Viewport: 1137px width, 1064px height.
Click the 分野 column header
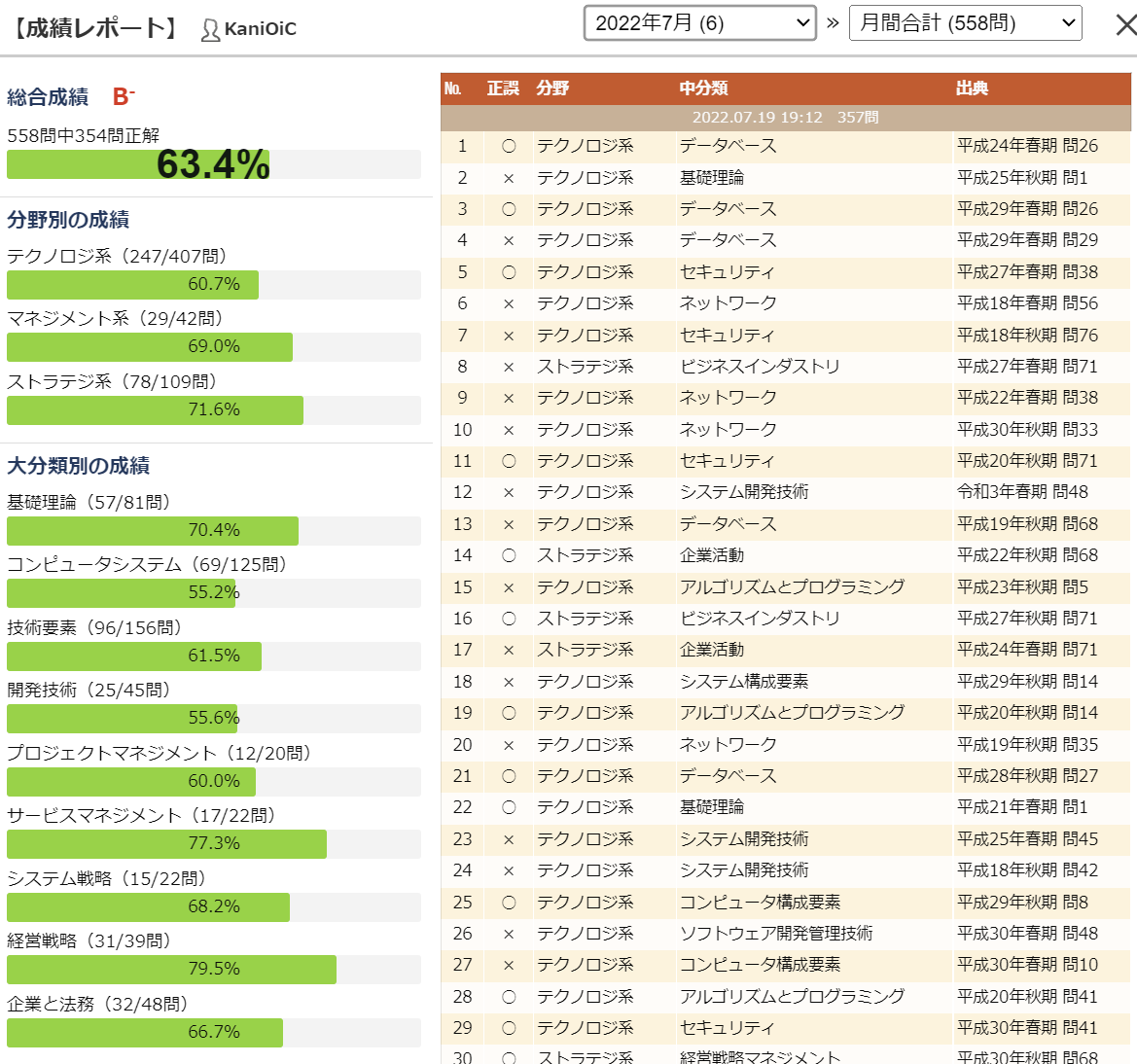click(x=552, y=89)
